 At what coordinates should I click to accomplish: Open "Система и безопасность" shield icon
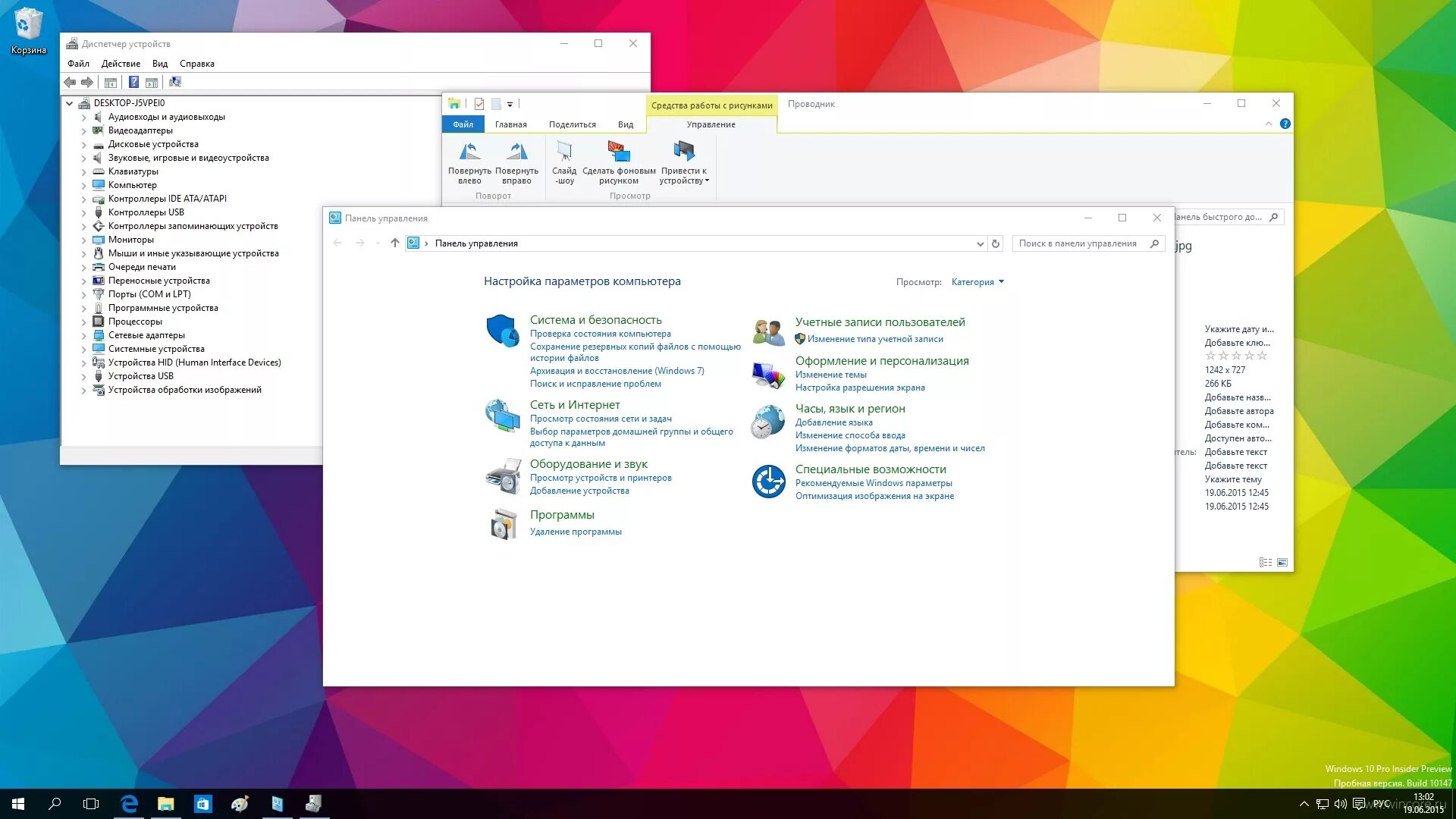[502, 331]
